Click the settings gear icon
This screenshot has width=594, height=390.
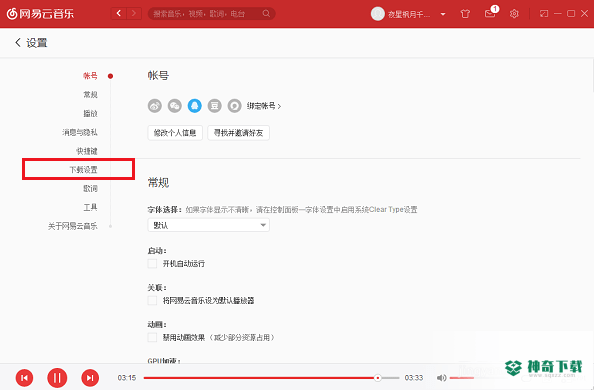click(x=514, y=14)
